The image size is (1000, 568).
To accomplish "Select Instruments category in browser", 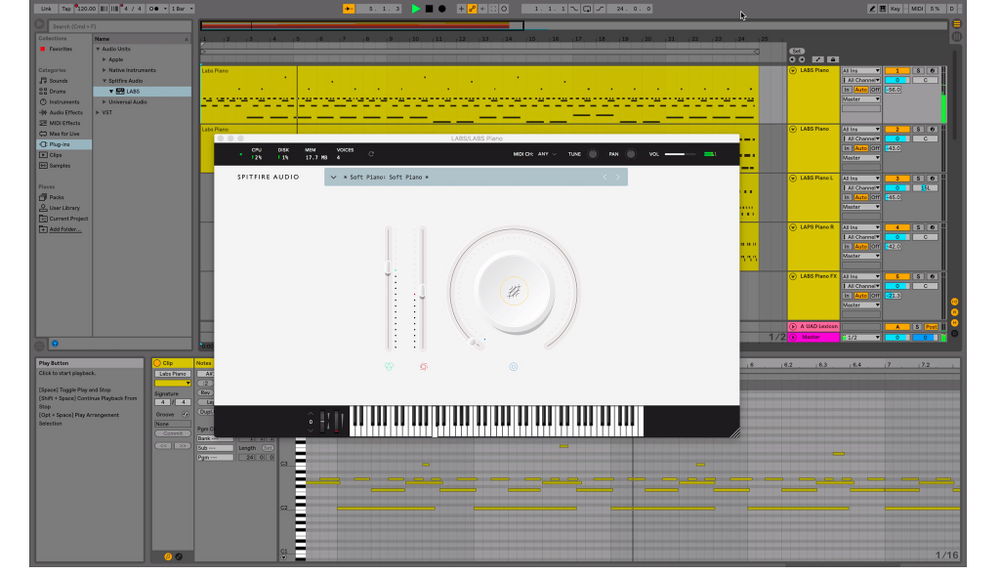I will click(64, 102).
